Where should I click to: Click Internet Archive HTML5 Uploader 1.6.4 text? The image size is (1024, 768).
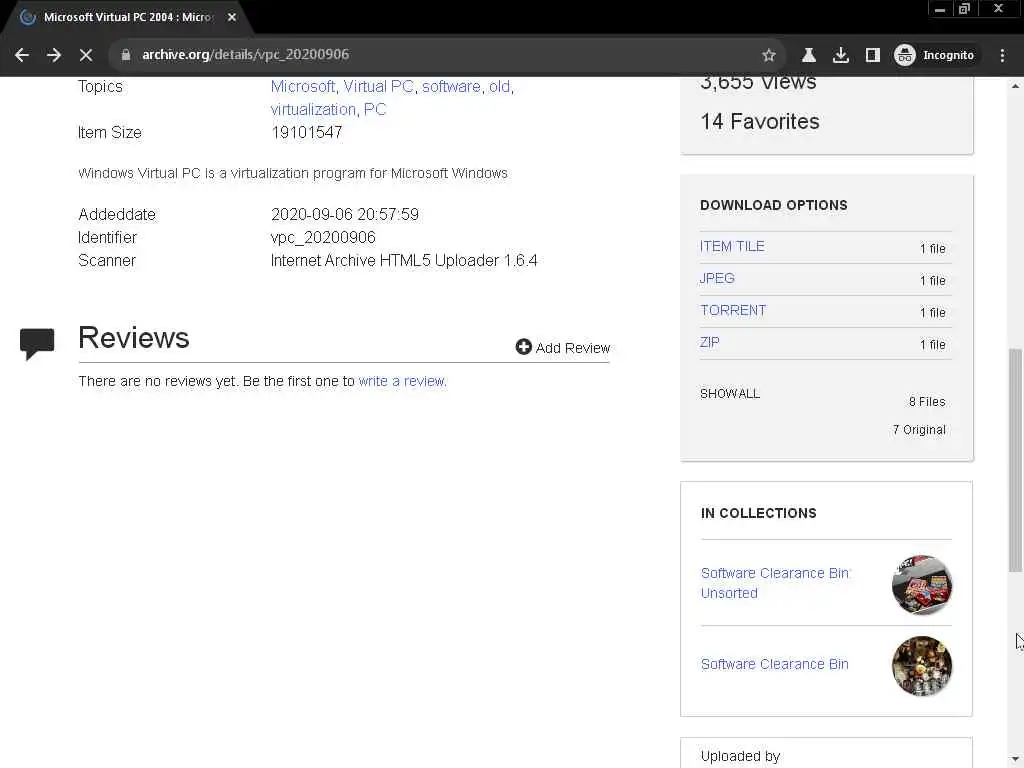tap(404, 261)
